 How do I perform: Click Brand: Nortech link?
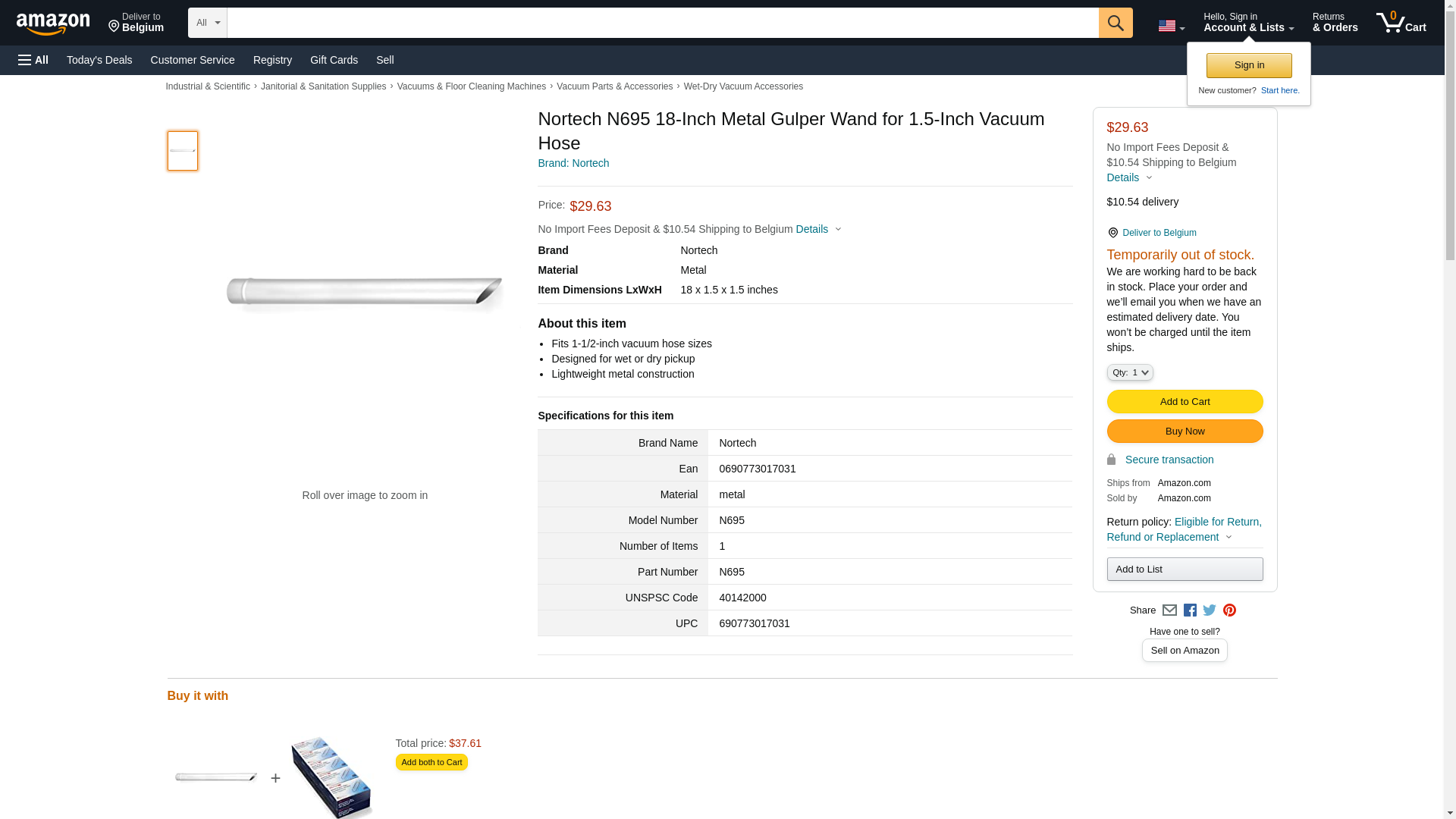573,163
